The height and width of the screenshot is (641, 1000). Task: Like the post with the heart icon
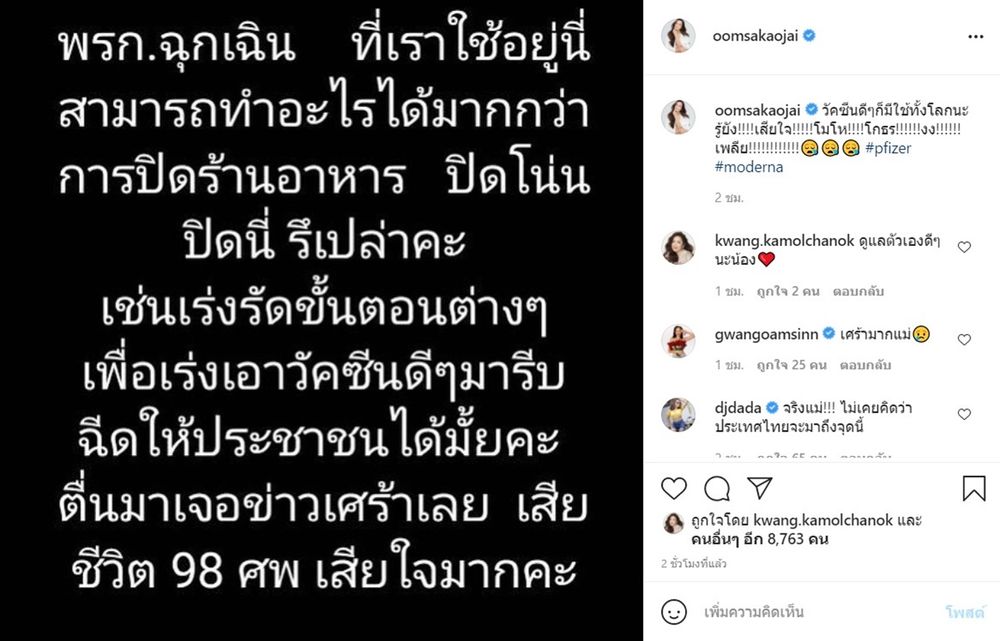tap(674, 489)
